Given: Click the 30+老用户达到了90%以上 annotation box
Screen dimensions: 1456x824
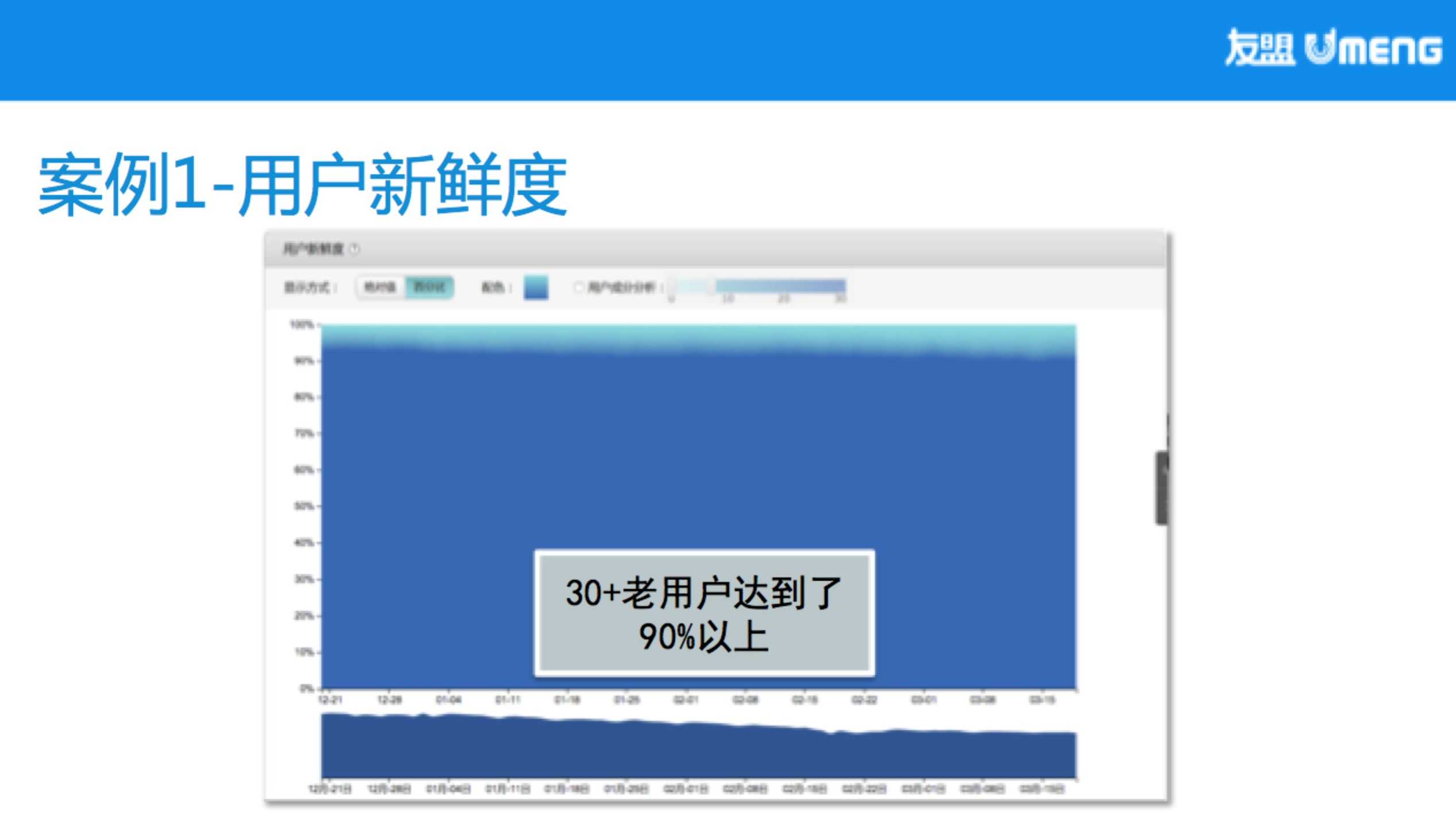Looking at the screenshot, I should pos(704,613).
